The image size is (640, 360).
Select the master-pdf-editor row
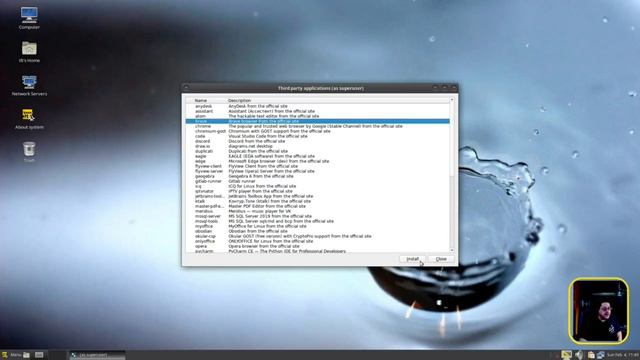(x=318, y=206)
